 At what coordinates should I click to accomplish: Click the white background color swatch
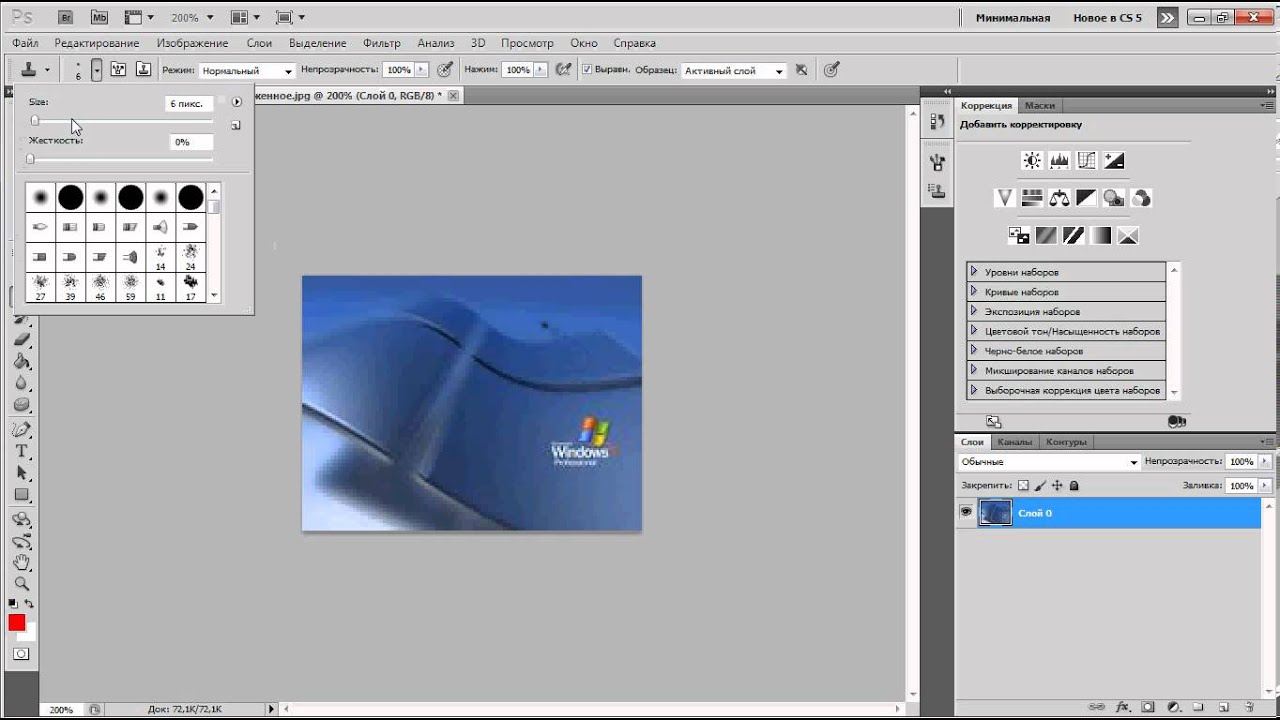click(x=30, y=633)
